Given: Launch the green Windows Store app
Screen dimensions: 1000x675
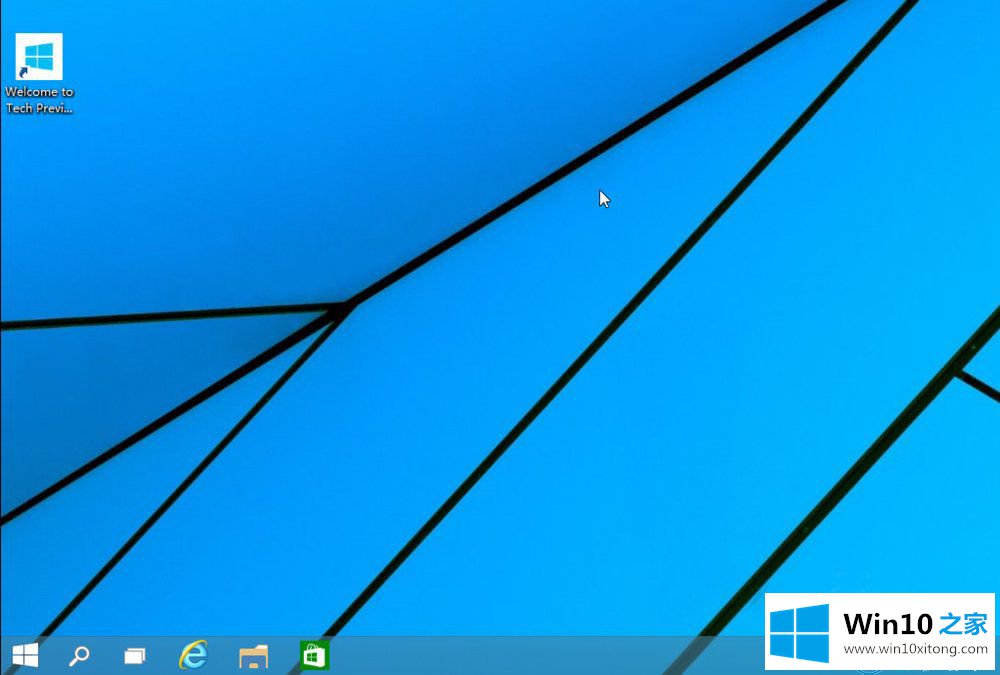Looking at the screenshot, I should tap(315, 656).
